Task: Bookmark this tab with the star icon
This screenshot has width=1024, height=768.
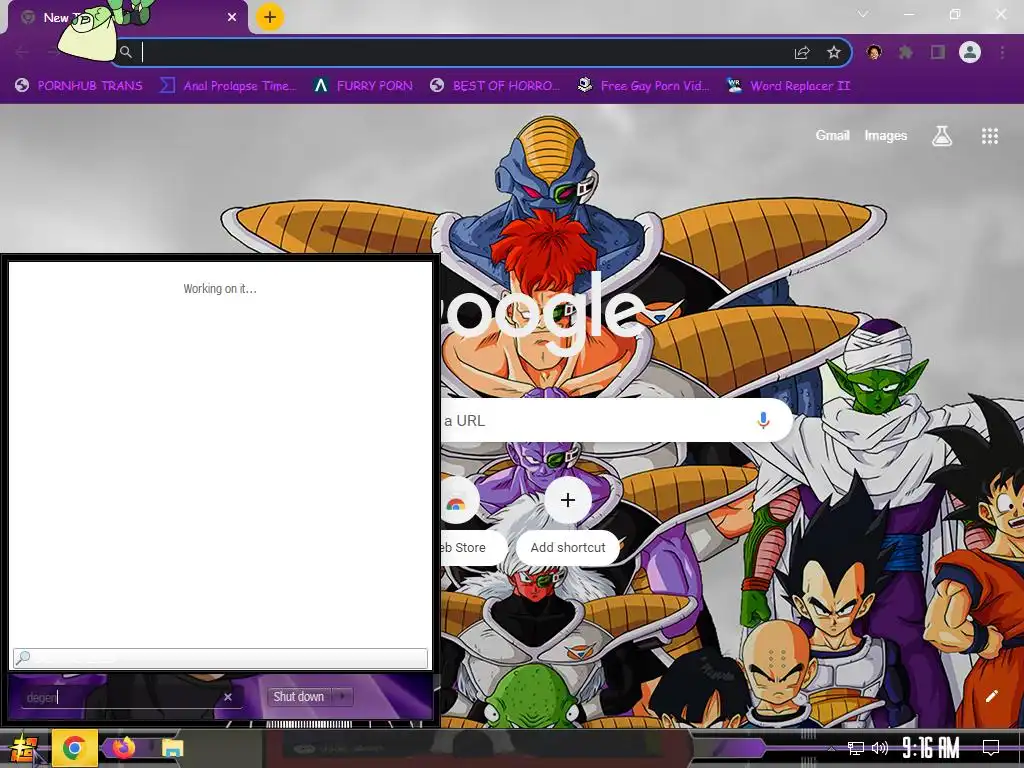Action: pos(833,53)
